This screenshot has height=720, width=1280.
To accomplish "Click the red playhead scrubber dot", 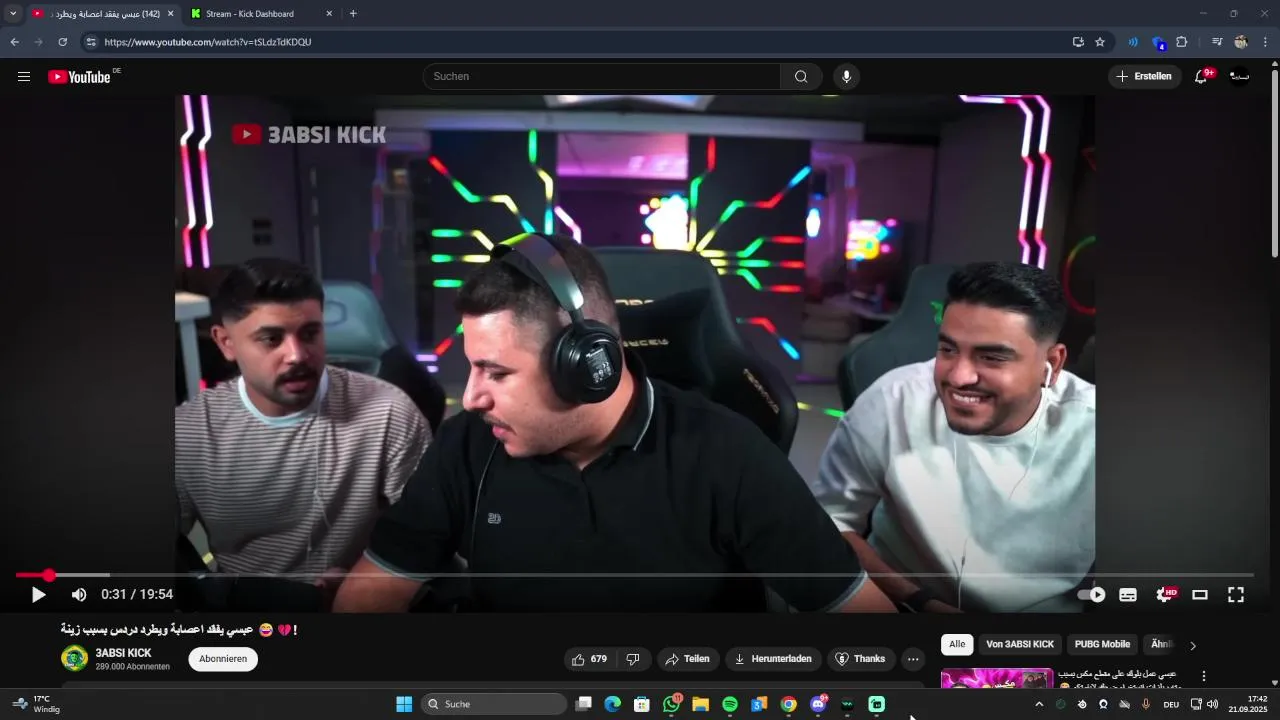I will click(48, 575).
